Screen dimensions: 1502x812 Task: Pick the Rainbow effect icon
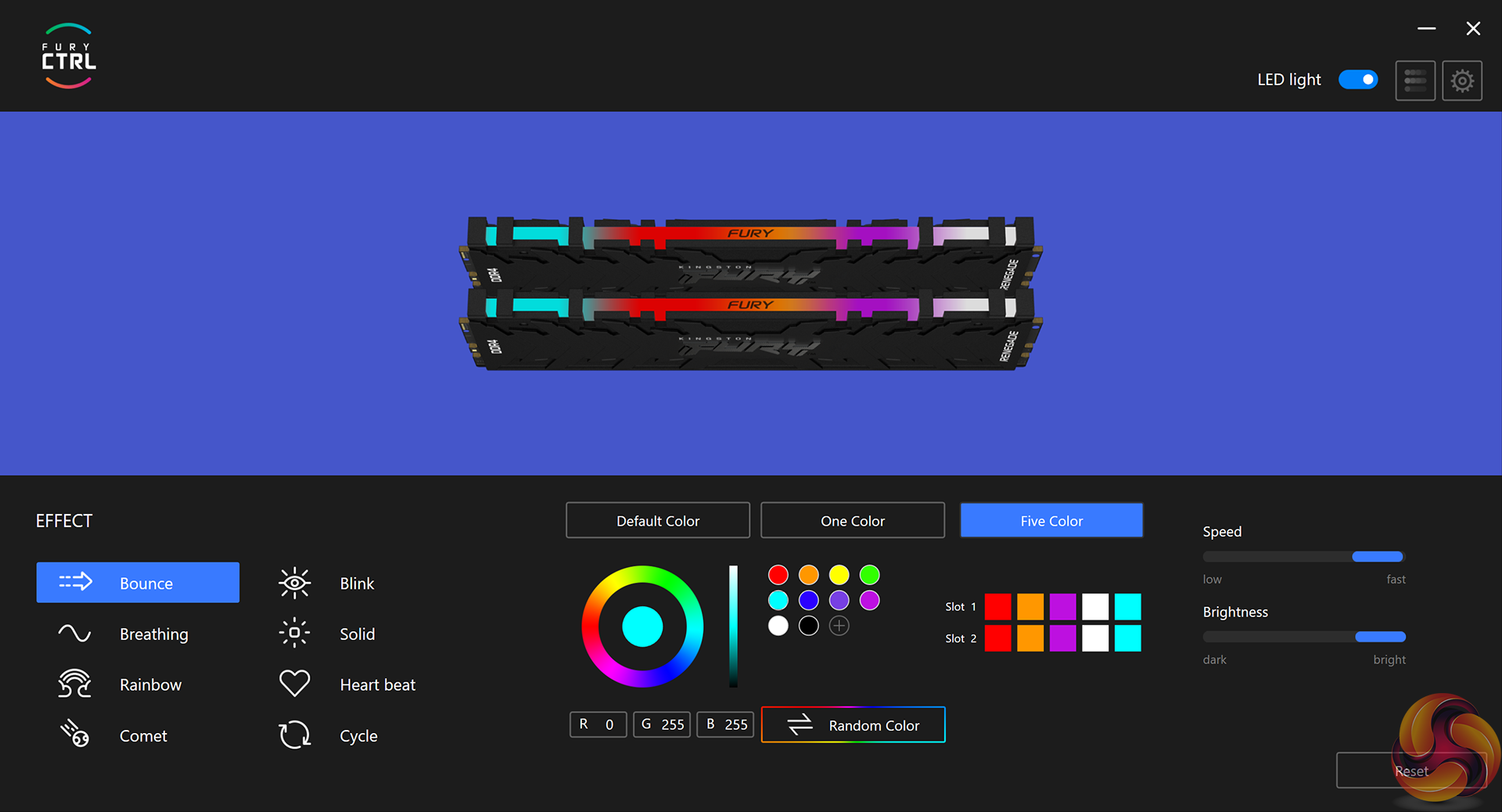(x=74, y=684)
